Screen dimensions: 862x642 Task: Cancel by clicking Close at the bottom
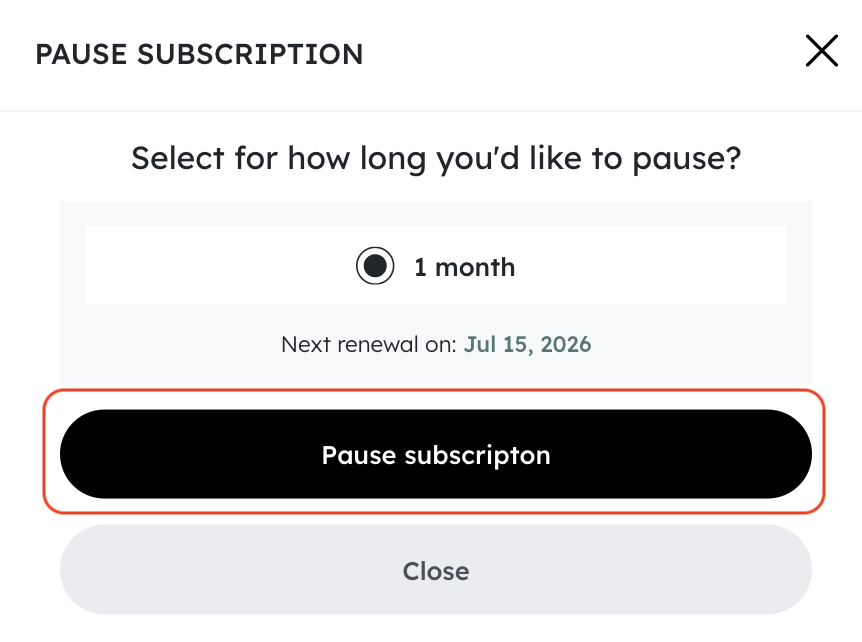(436, 570)
